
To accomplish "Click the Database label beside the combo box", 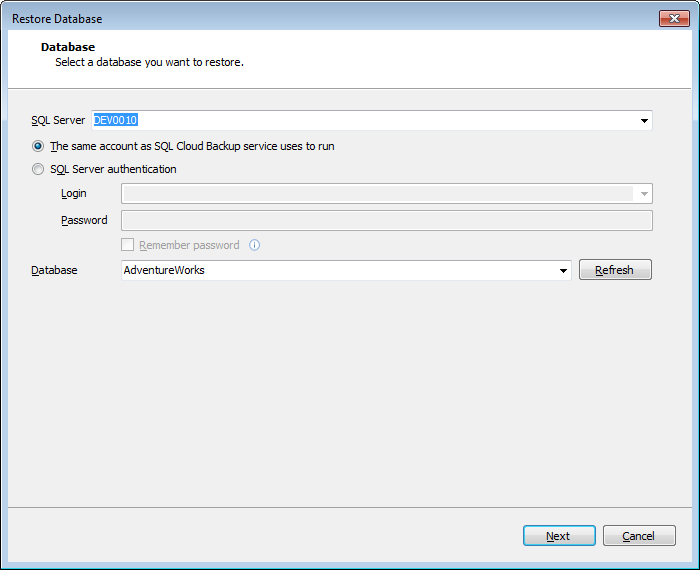I will pyautogui.click(x=54, y=270).
